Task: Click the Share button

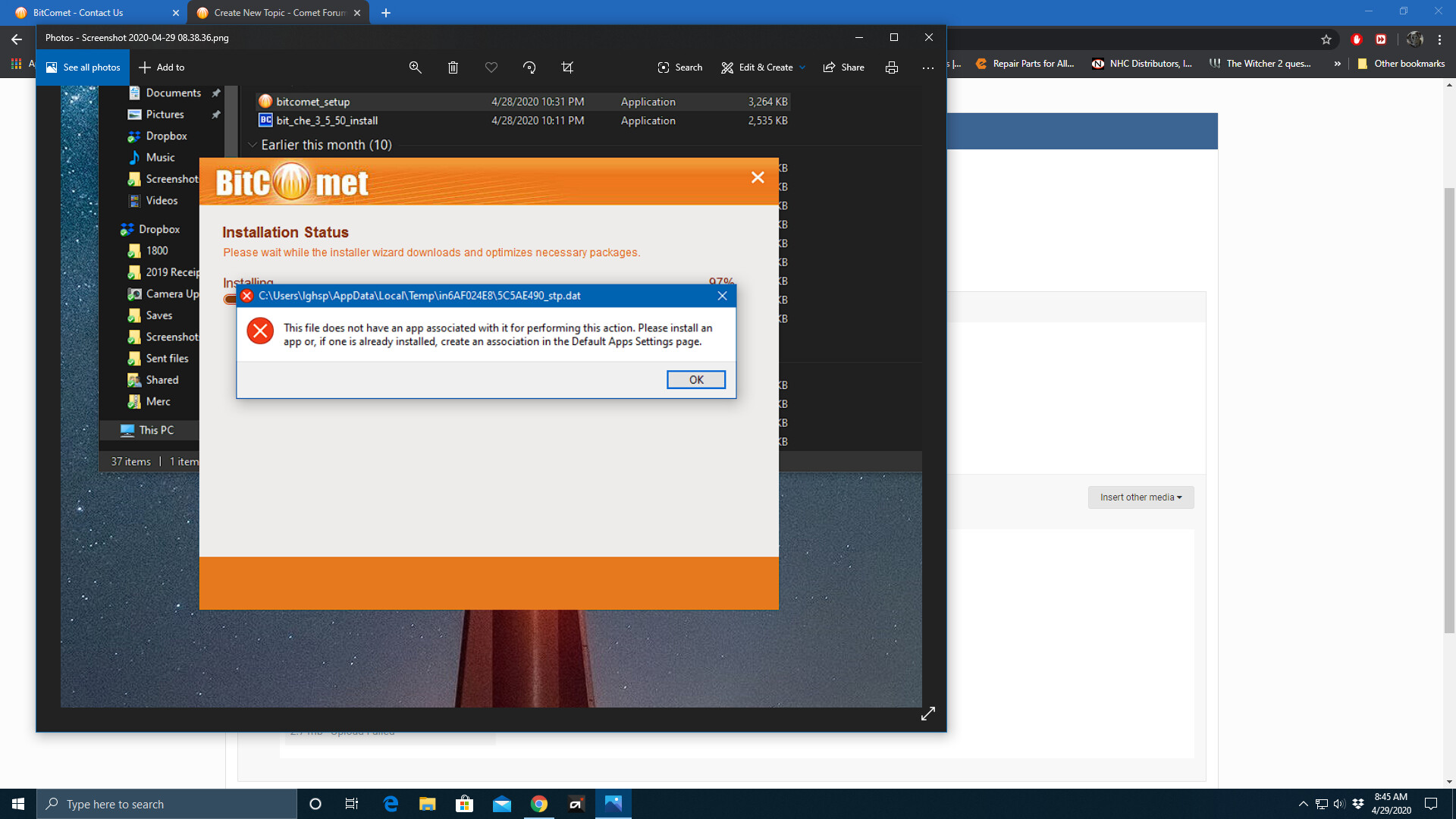Action: (x=844, y=67)
